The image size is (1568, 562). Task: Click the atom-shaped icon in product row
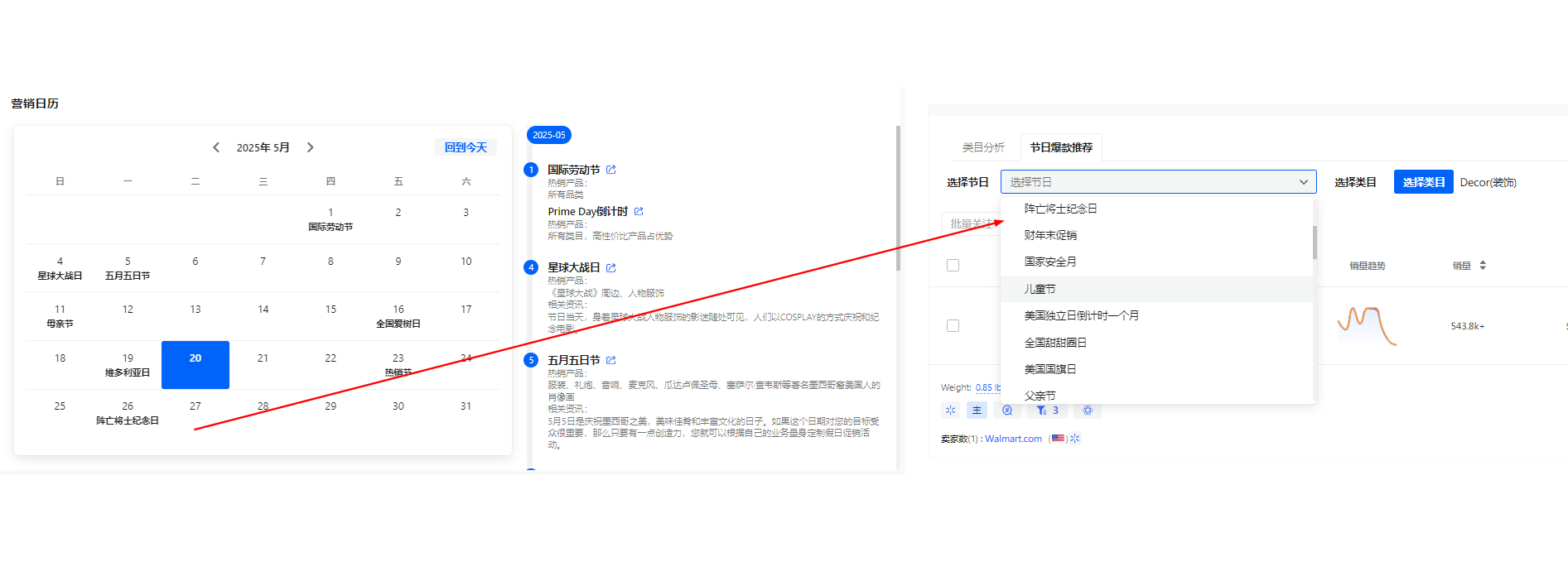pyautogui.click(x=1088, y=411)
